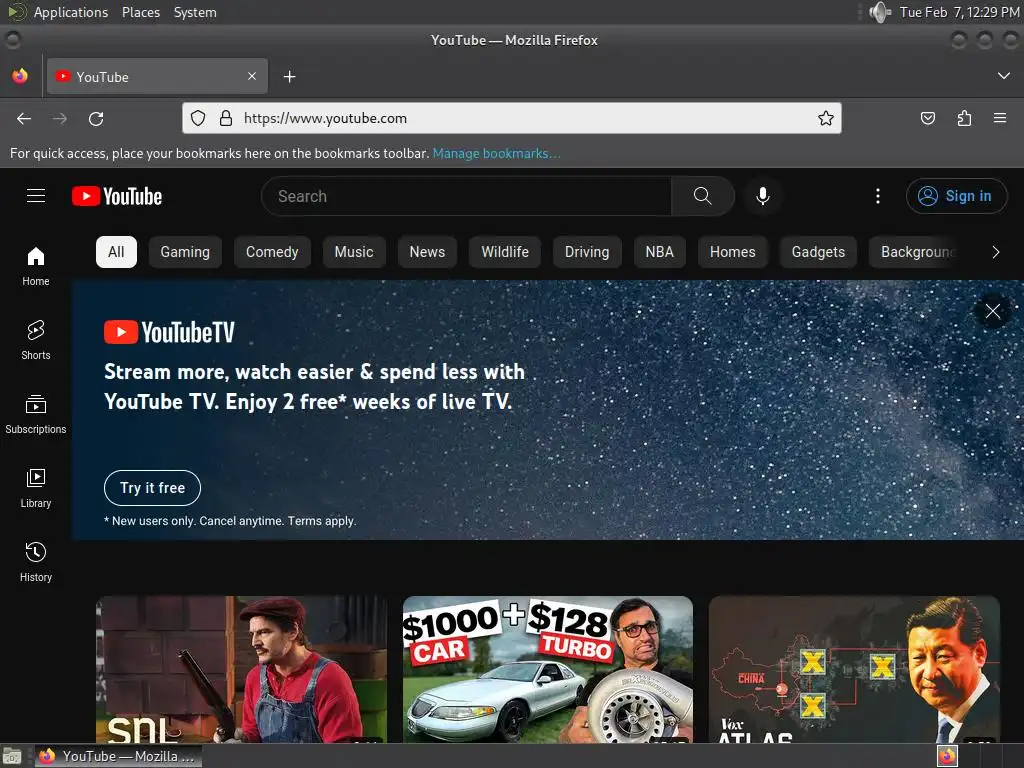Open History in the sidebar
This screenshot has height=768, width=1024.
coord(36,562)
